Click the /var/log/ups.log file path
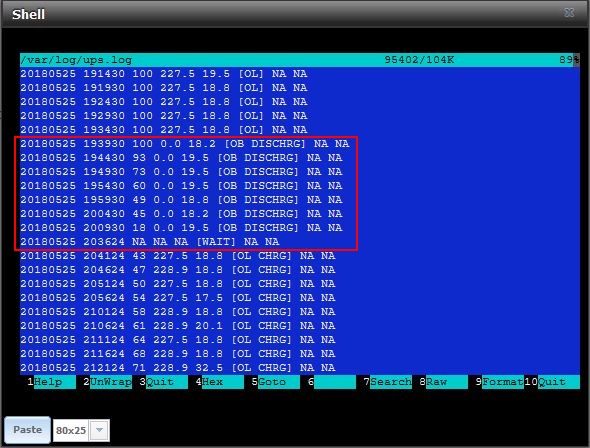This screenshot has width=590, height=448. pyautogui.click(x=76, y=60)
